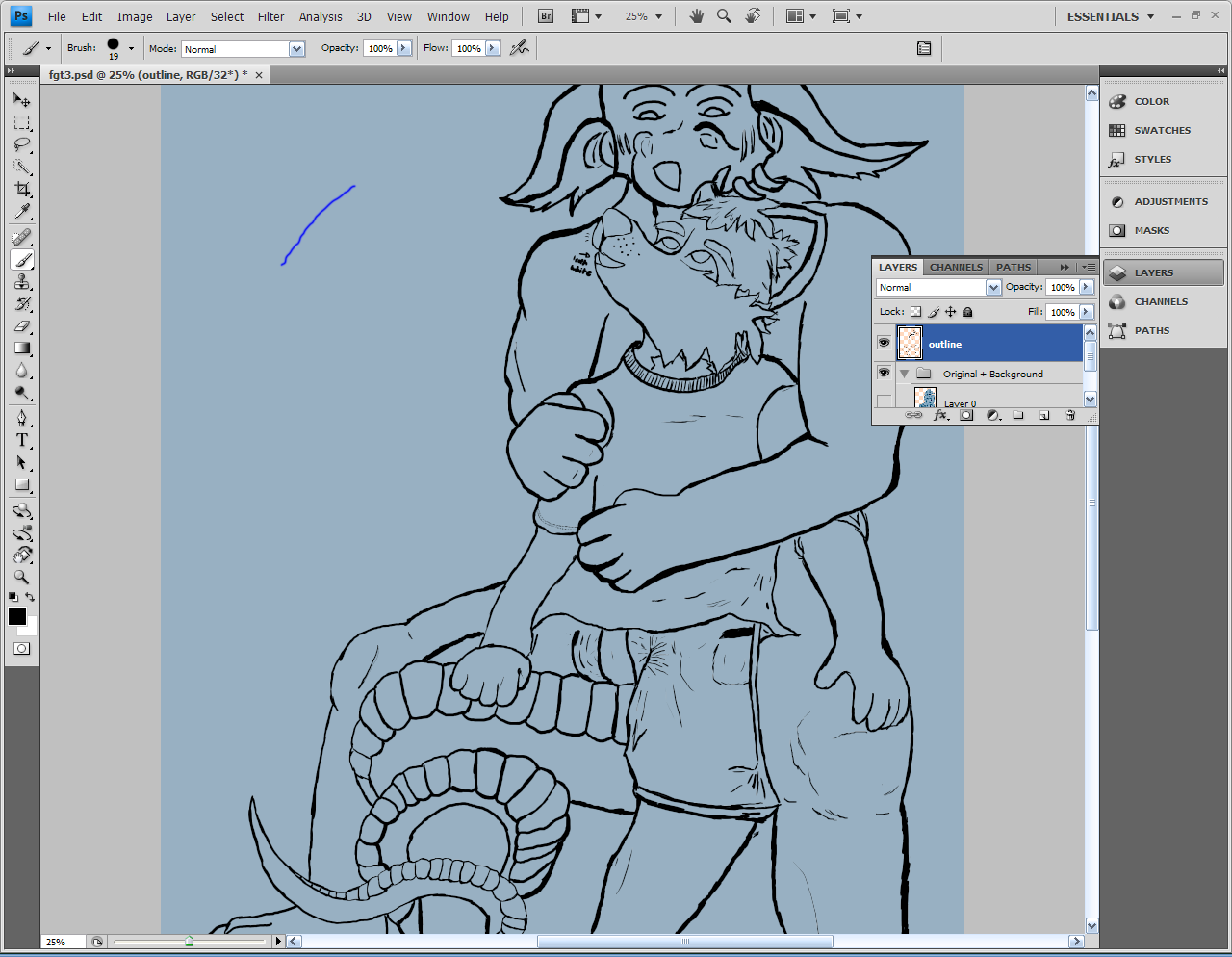Screen dimensions: 1232x957
Task: Add a layer mask
Action: [966, 415]
